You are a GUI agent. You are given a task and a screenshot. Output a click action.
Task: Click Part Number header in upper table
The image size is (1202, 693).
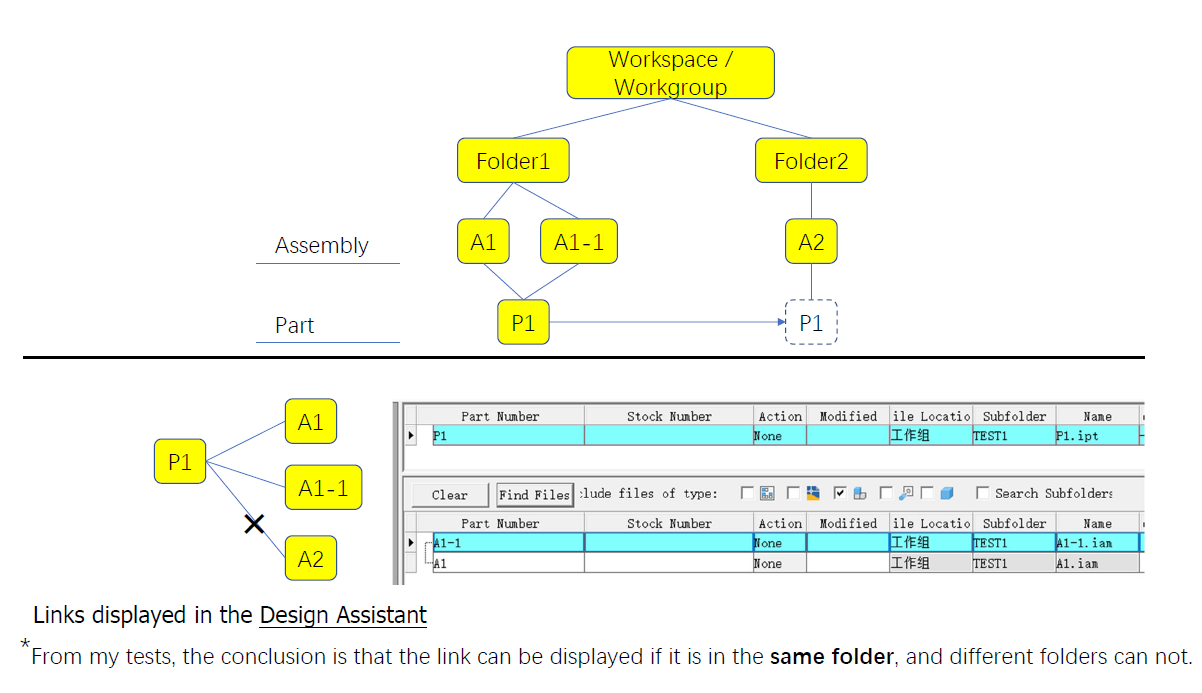point(500,416)
